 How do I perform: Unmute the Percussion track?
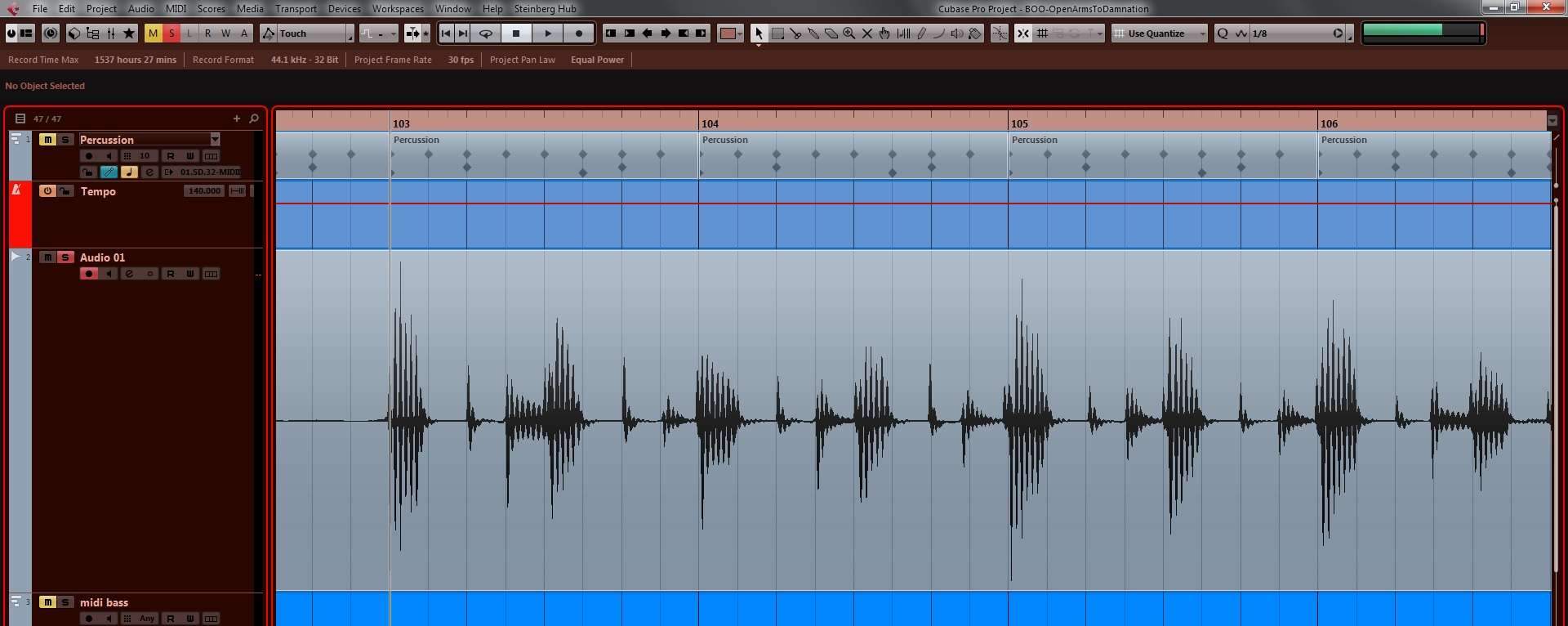point(47,140)
